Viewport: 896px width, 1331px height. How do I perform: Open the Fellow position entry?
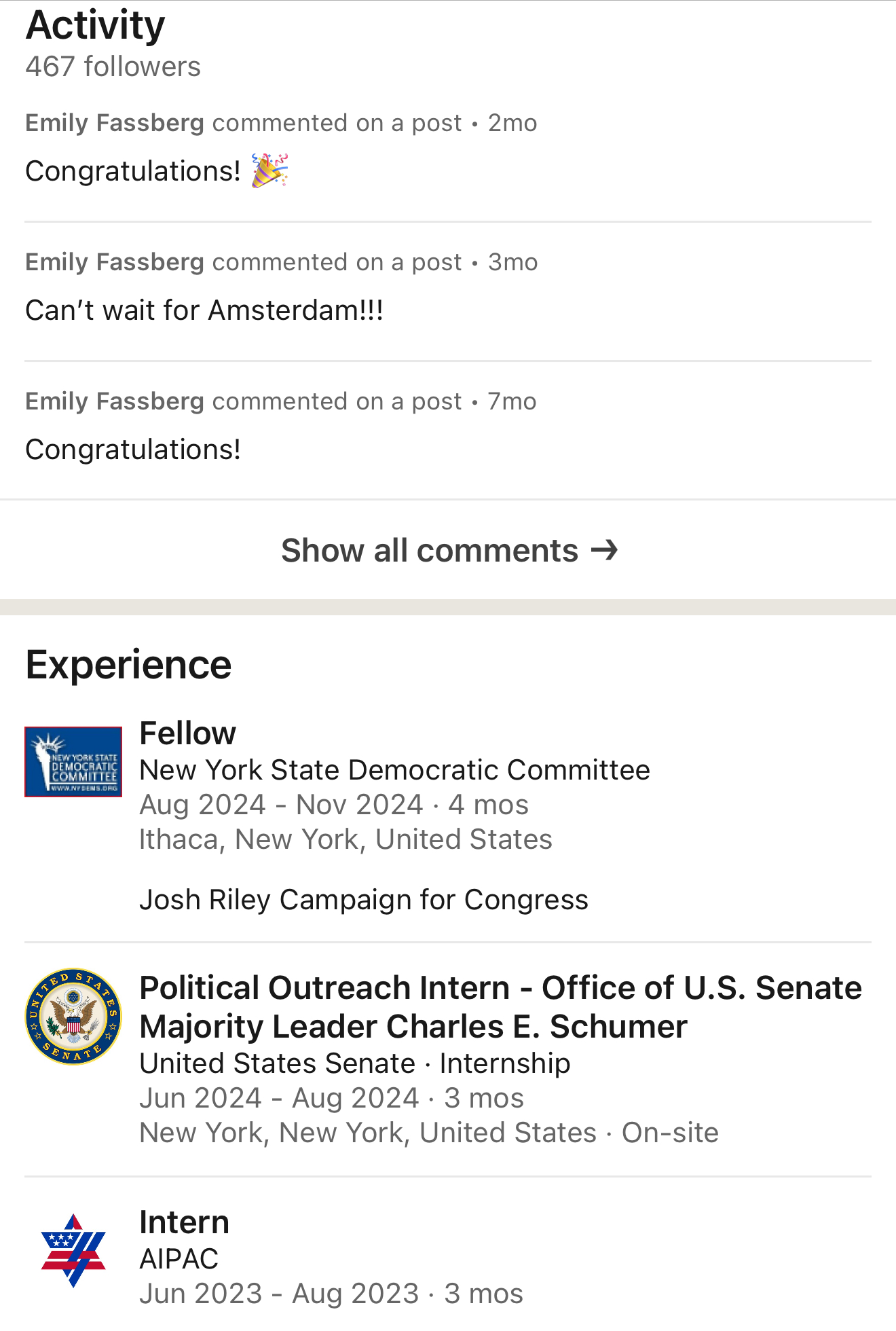[x=187, y=733]
